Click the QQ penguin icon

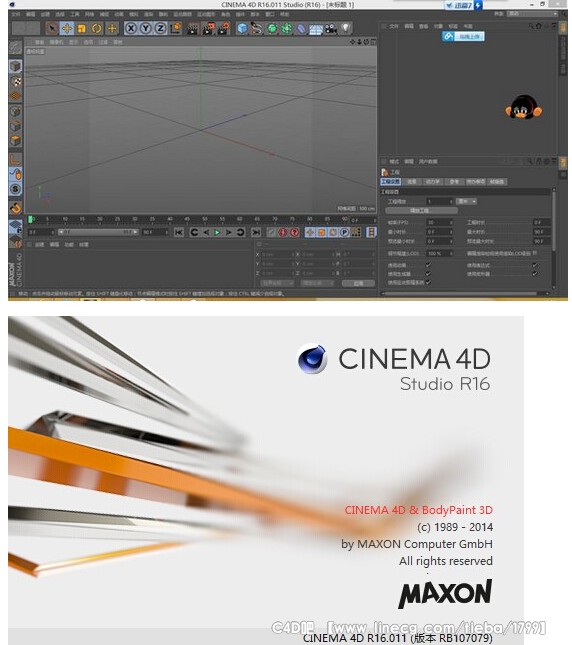coord(523,108)
